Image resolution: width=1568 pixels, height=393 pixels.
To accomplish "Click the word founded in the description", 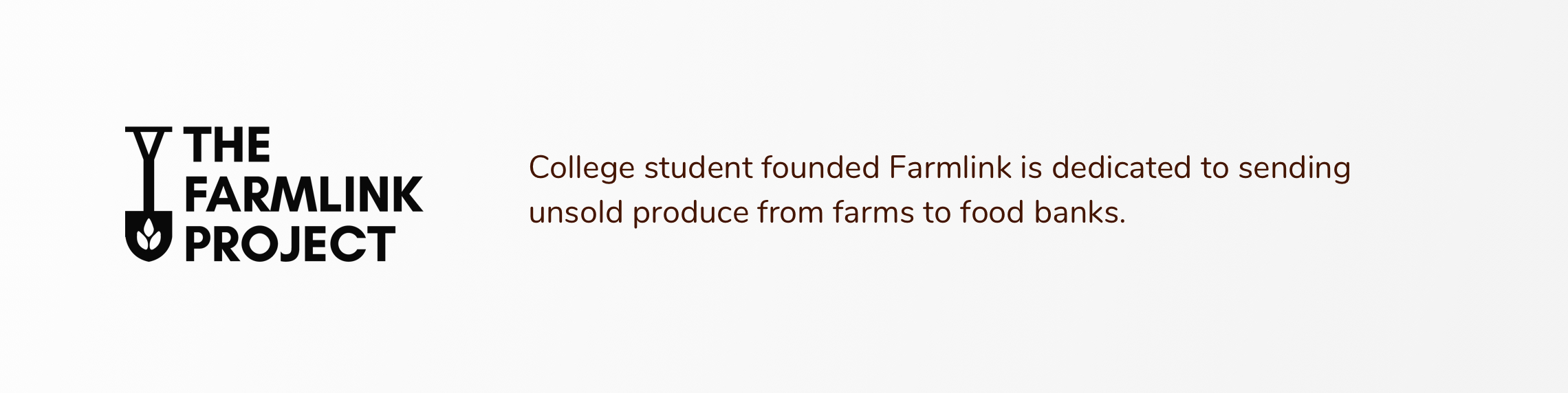I will pyautogui.click(x=820, y=167).
